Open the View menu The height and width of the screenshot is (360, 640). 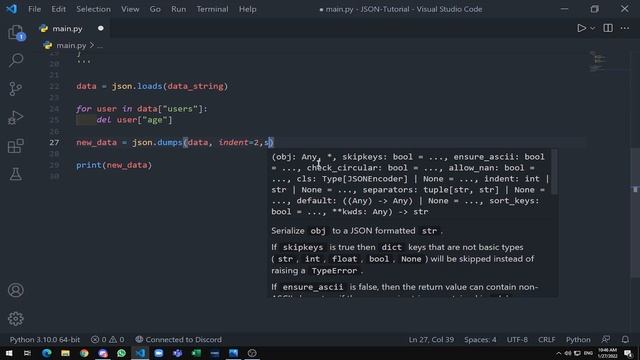click(130, 9)
